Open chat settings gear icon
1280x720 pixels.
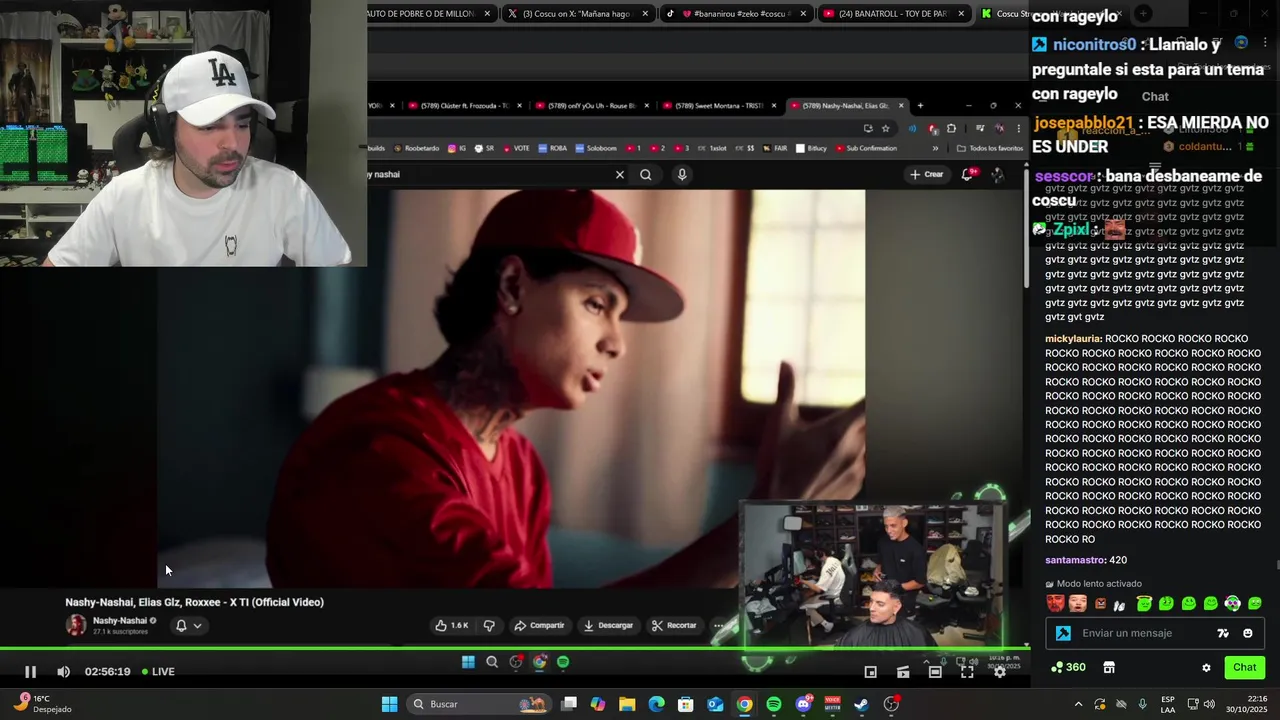(x=1206, y=667)
